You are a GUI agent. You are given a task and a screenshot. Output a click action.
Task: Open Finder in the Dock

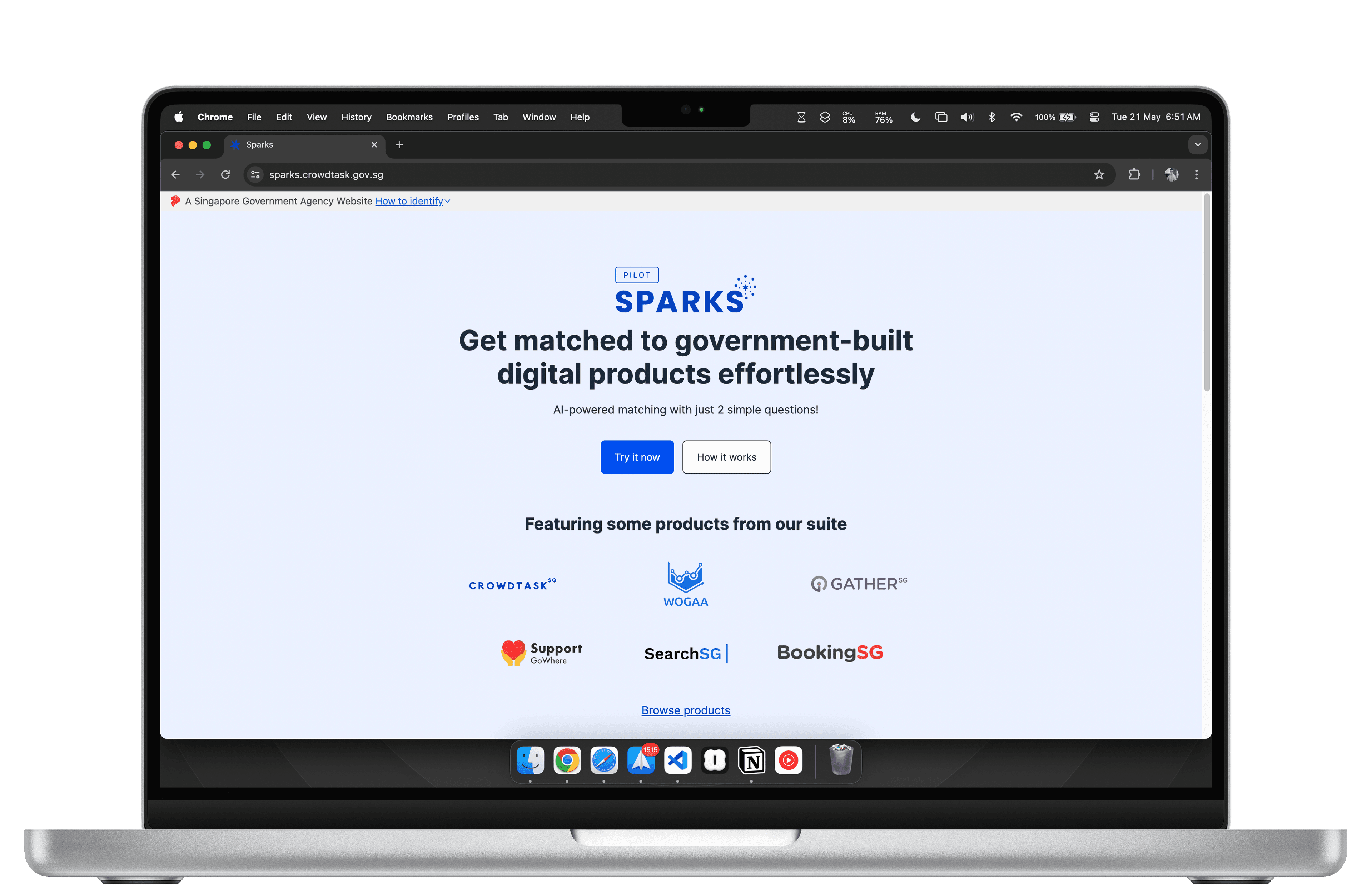tap(530, 760)
